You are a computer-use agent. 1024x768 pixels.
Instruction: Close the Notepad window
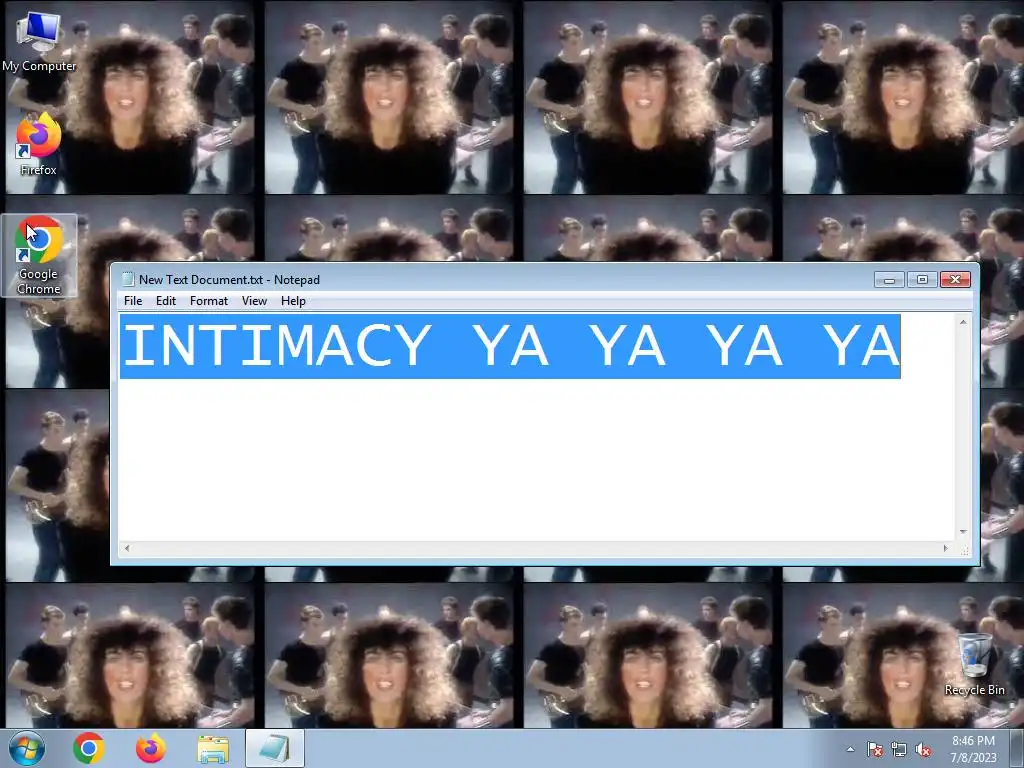tap(955, 280)
